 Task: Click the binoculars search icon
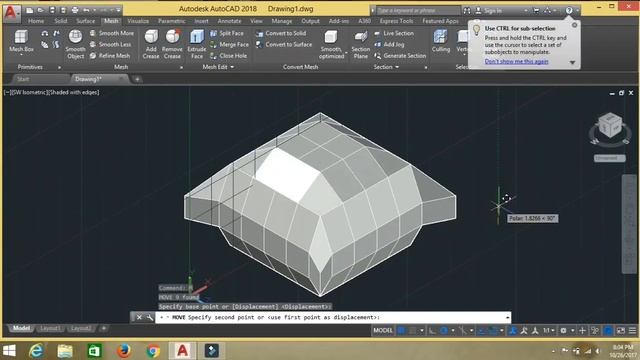467,11
